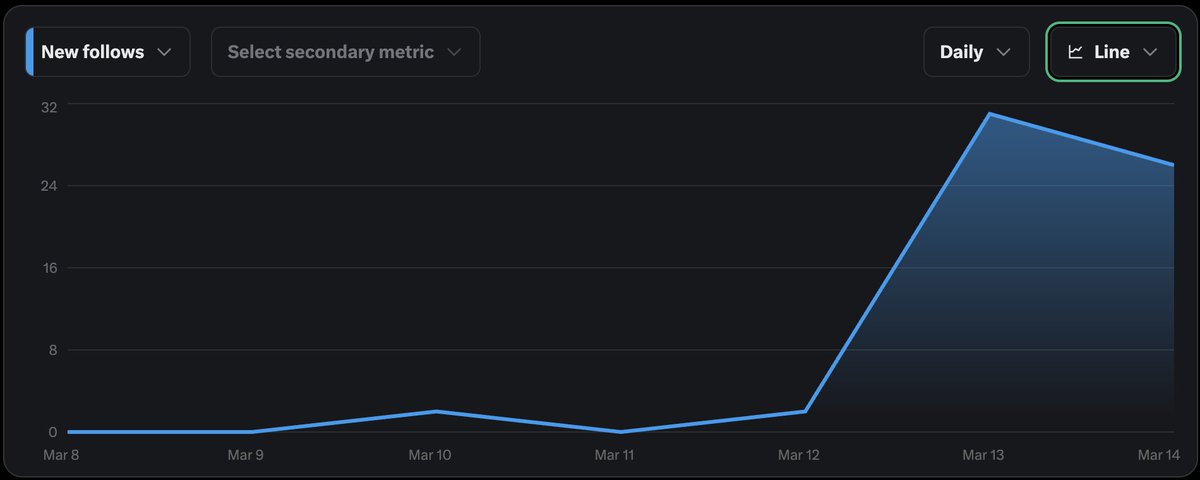The image size is (1200, 480).
Task: Open the Select secondary metric dropdown
Action: (345, 52)
